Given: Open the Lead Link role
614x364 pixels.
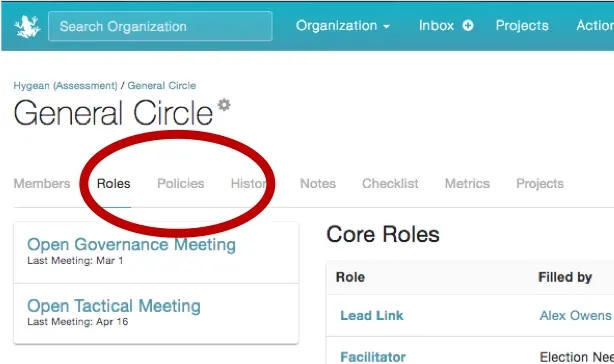Looking at the screenshot, I should click(372, 315).
